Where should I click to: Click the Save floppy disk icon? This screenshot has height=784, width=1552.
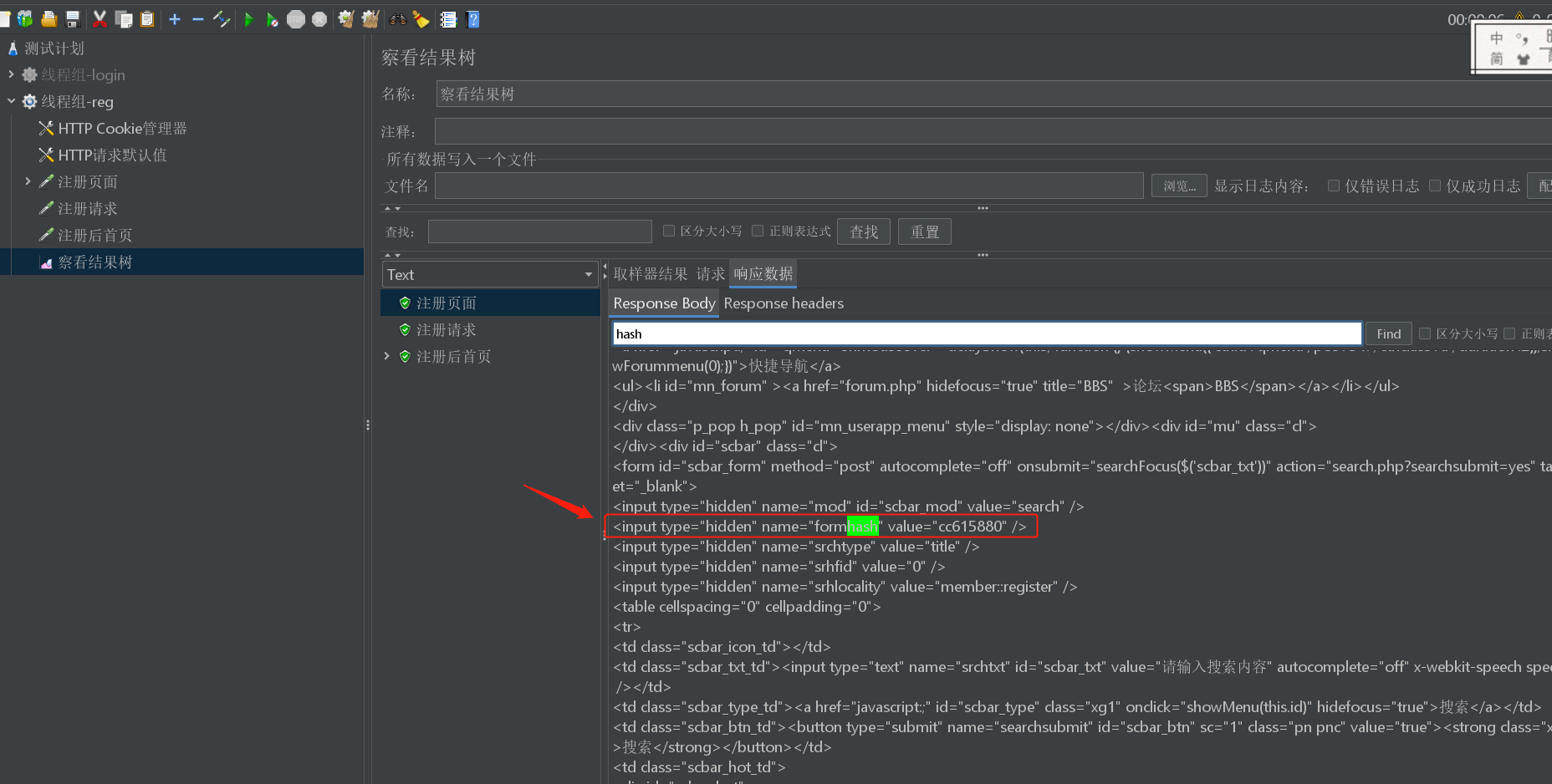[x=73, y=19]
